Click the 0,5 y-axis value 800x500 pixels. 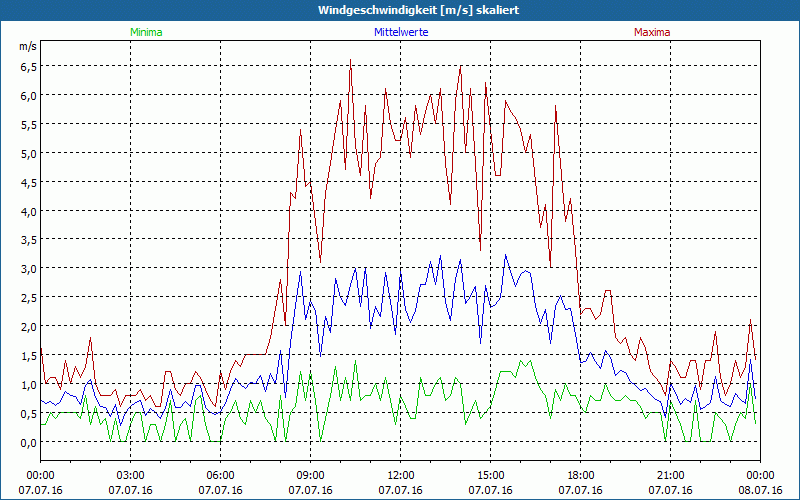point(29,413)
